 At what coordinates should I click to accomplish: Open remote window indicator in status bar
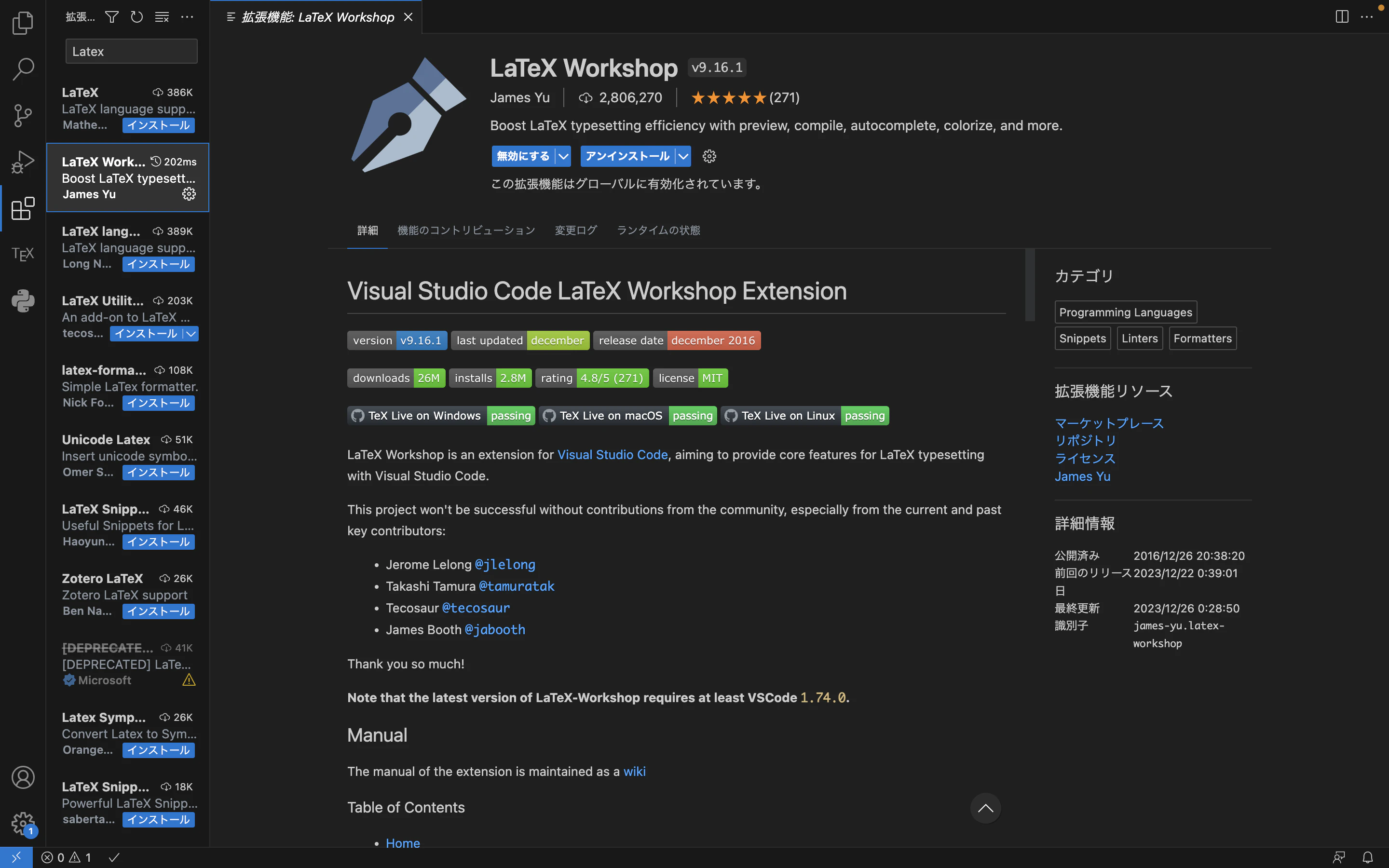[16, 857]
